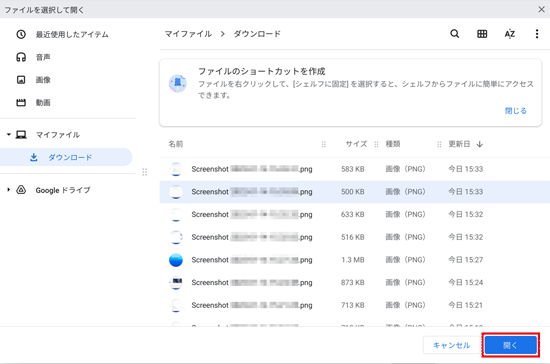Click the headphones audio icon
This screenshot has width=550, height=364.
(21, 57)
